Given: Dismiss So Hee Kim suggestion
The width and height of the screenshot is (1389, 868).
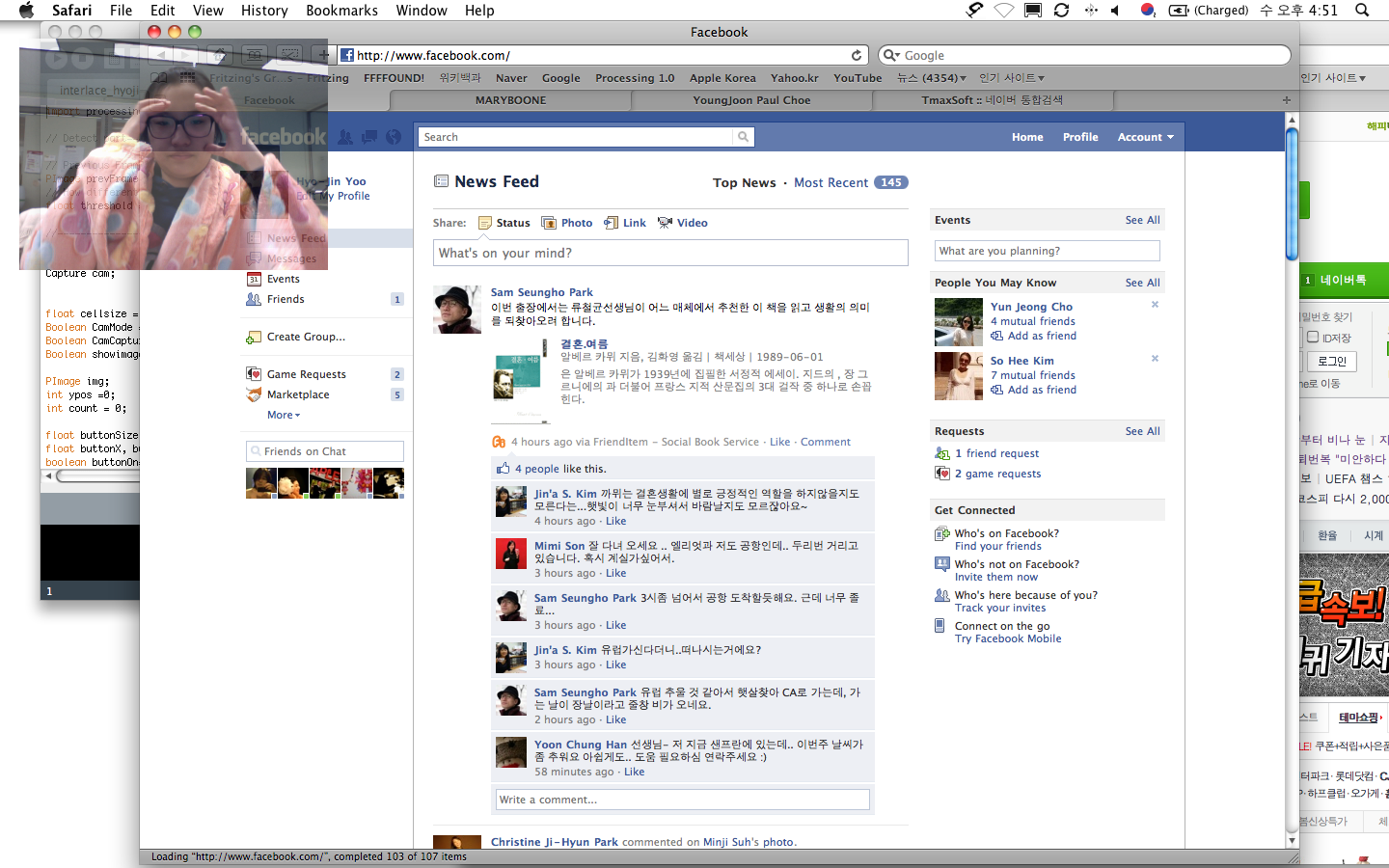Looking at the screenshot, I should [x=1155, y=359].
